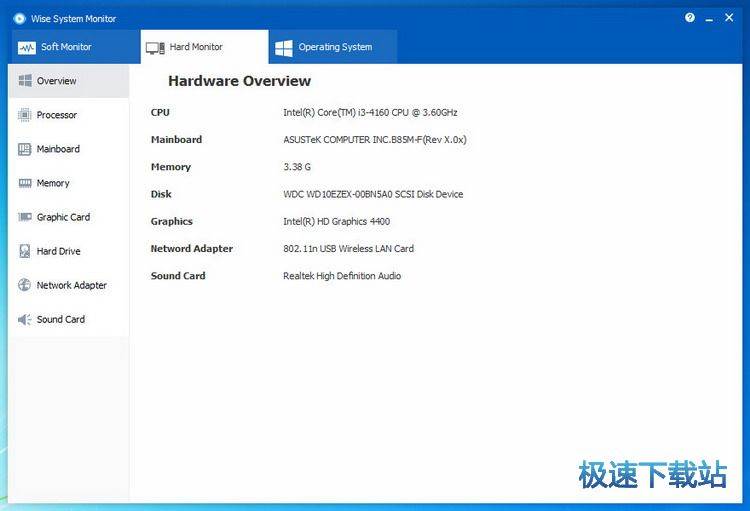Click the Realtek High Definition Audio text
The height and width of the screenshot is (511, 750).
[342, 276]
